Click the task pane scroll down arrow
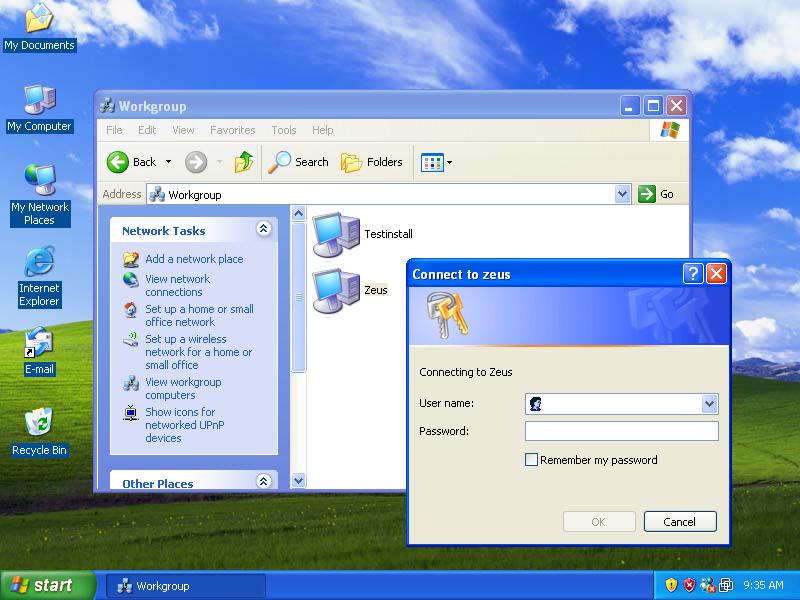This screenshot has width=800, height=600. point(298,480)
